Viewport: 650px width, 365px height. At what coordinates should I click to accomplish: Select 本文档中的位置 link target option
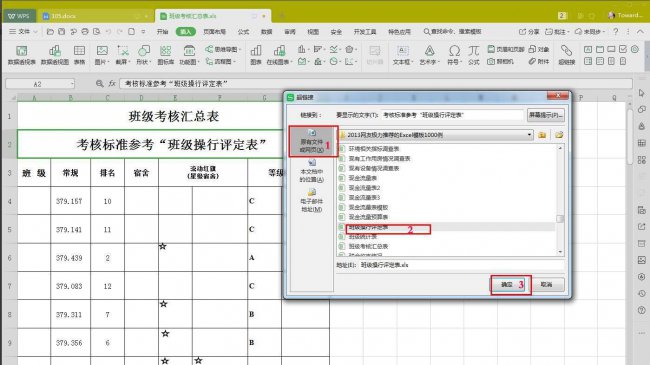pos(311,171)
